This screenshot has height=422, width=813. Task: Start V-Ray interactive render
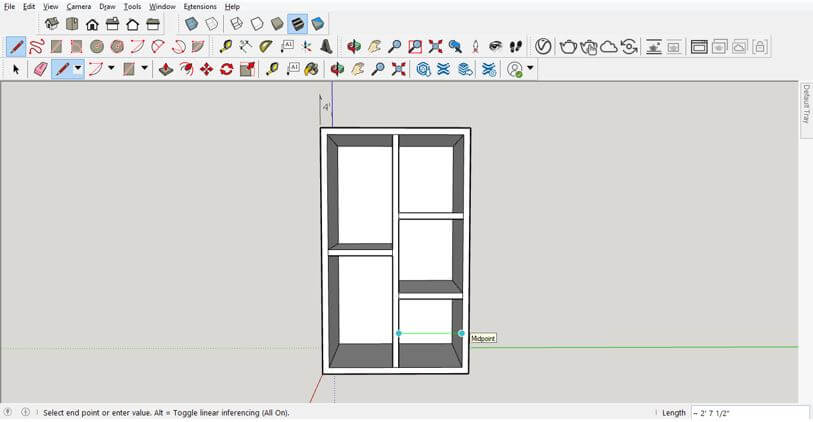point(588,47)
